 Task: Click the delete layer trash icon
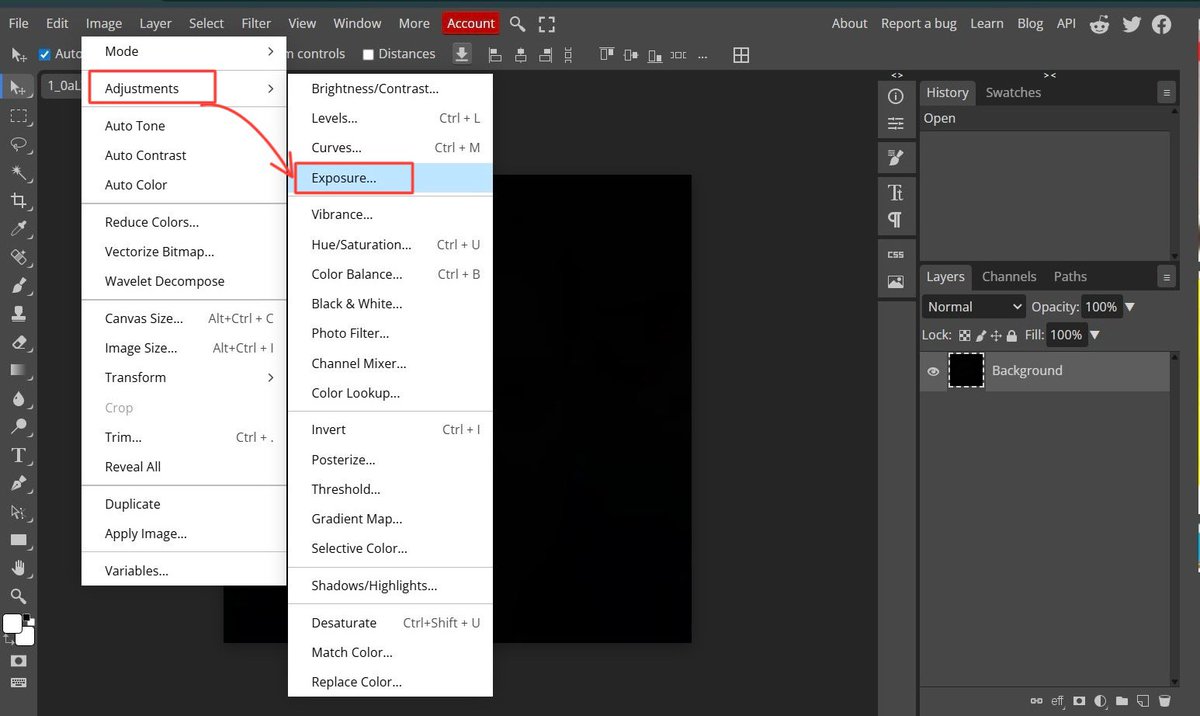click(x=1165, y=701)
